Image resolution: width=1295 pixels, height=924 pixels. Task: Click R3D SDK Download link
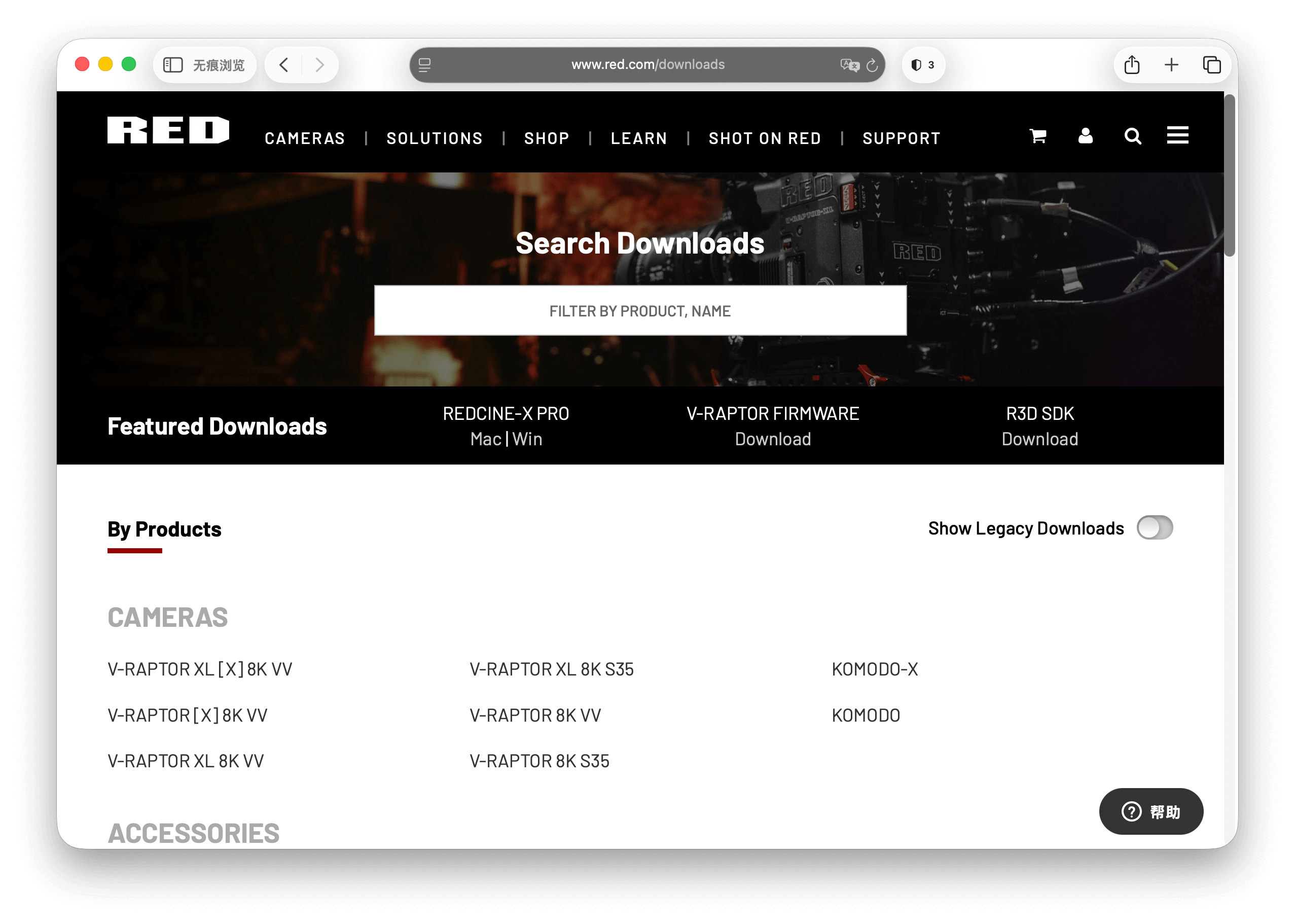click(1039, 439)
